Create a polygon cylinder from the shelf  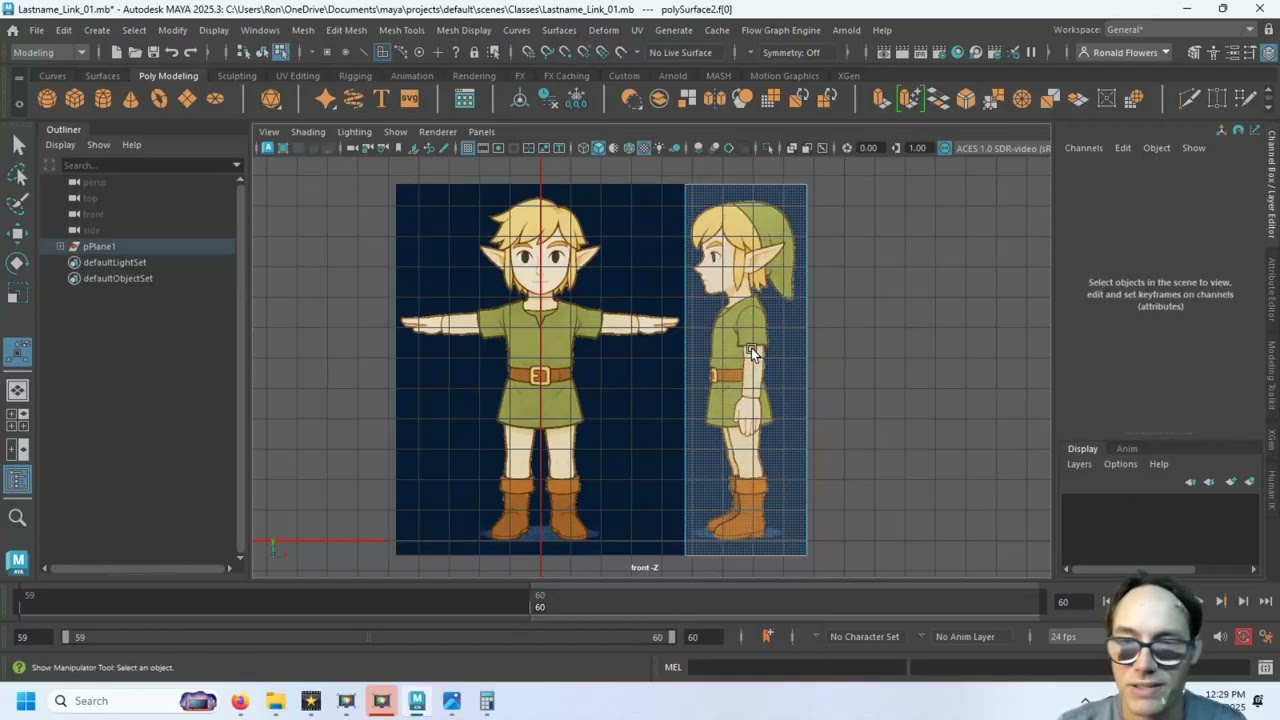[x=103, y=98]
